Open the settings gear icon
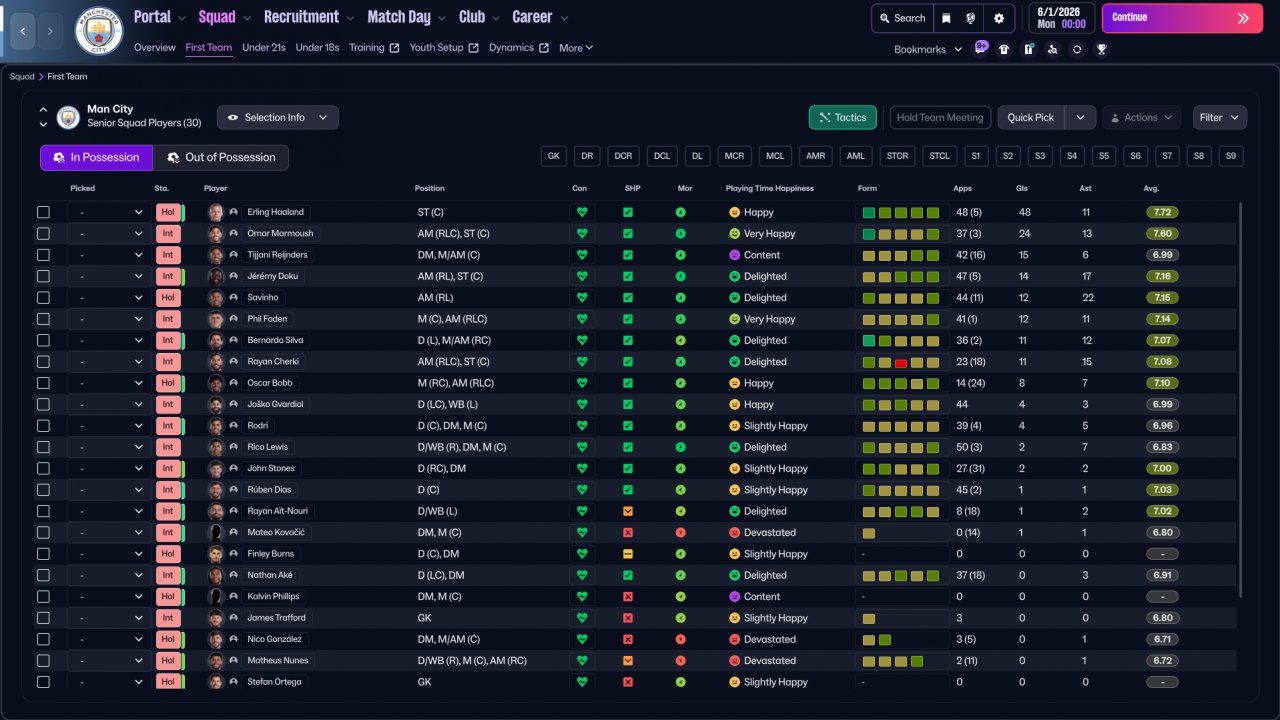 998,18
